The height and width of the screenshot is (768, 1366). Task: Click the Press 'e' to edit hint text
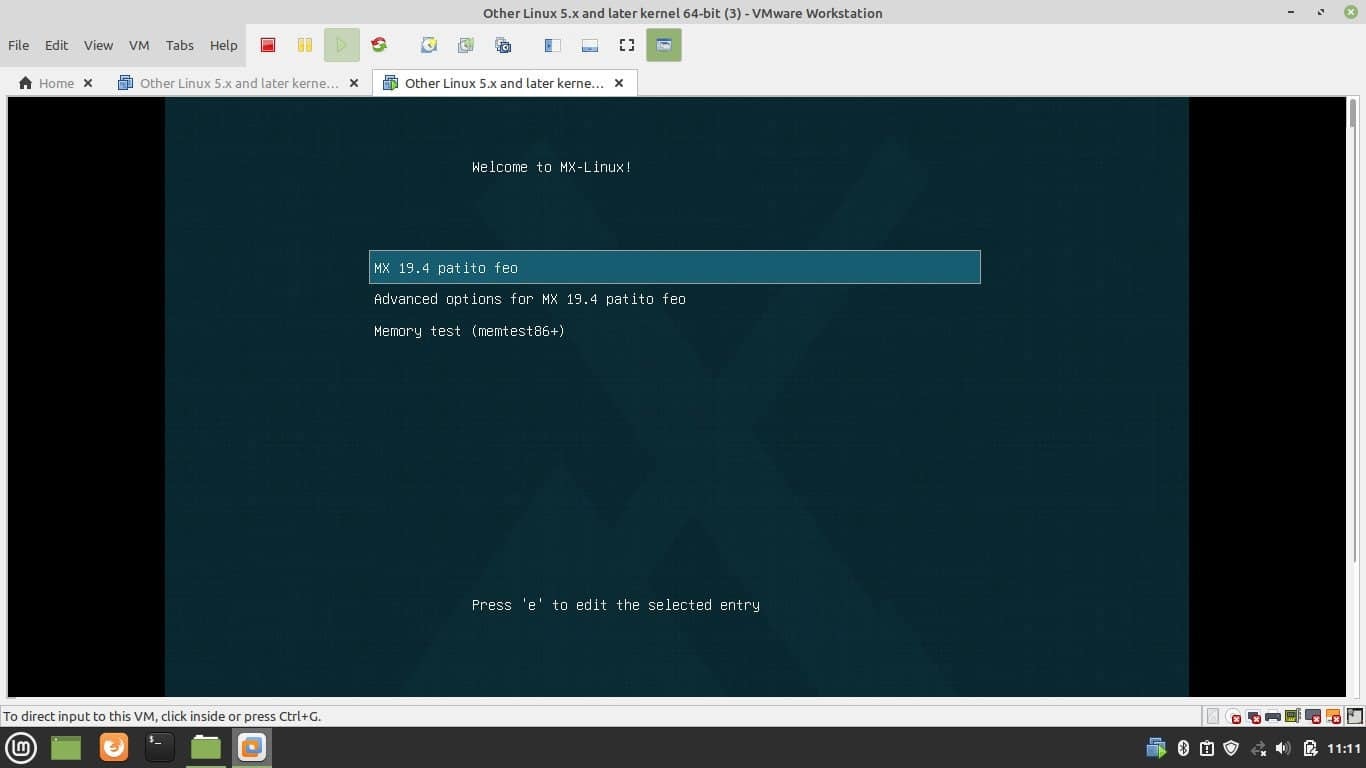point(616,605)
